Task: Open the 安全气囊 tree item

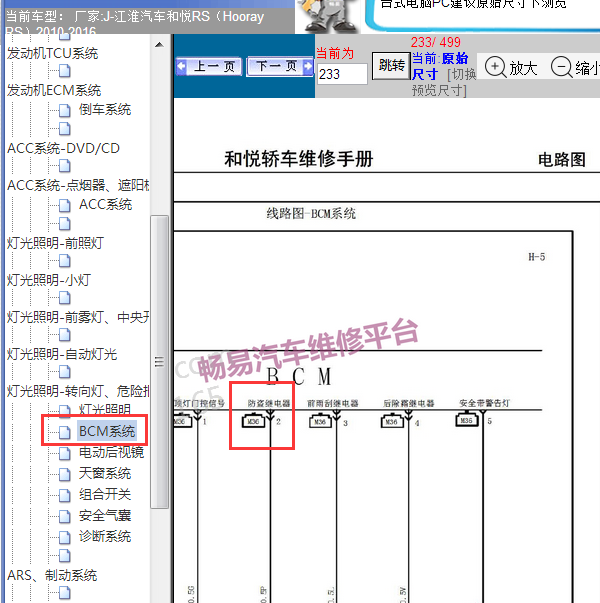Action: coord(105,515)
